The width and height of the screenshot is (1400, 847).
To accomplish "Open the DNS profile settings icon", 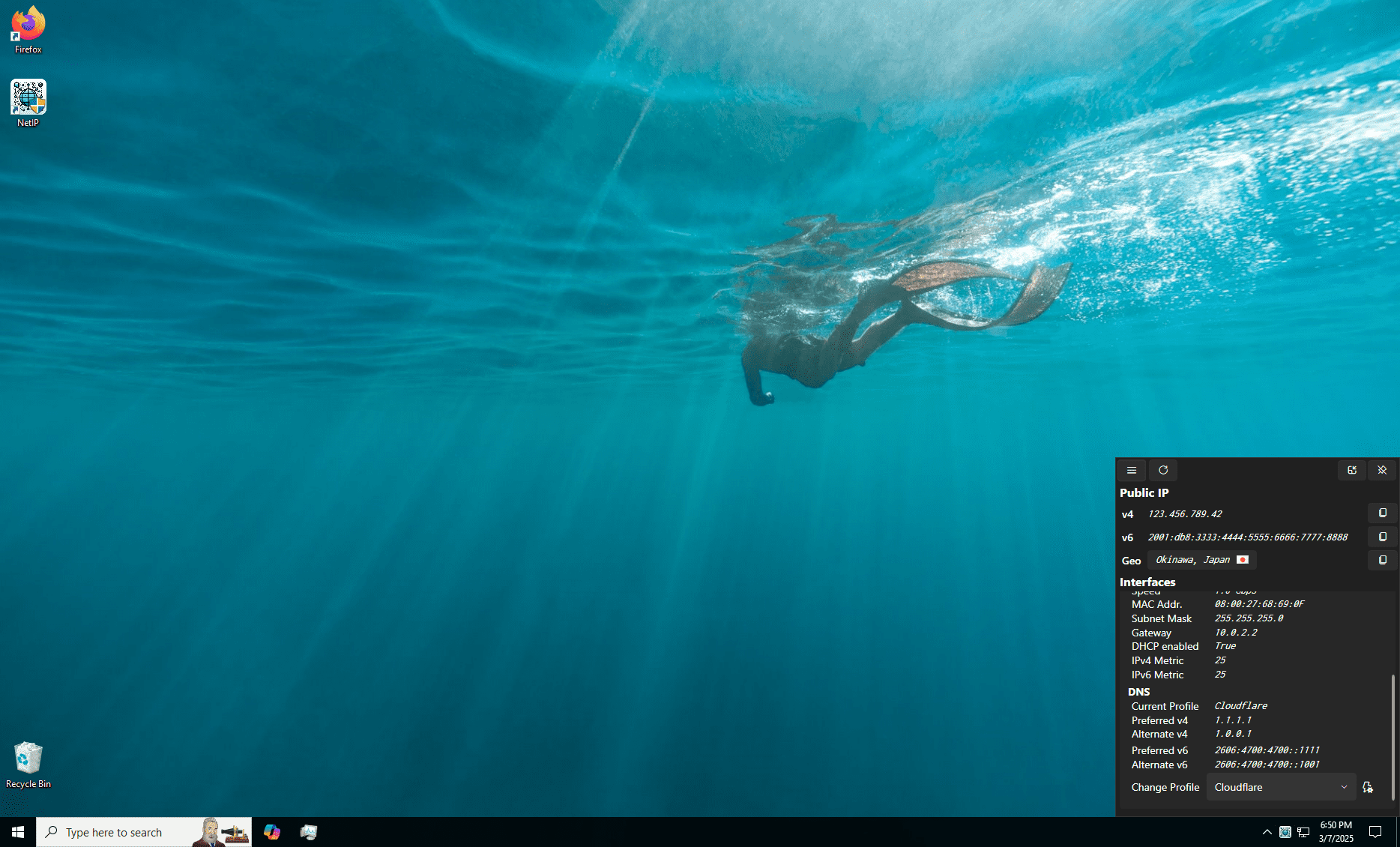I will pos(1368,787).
